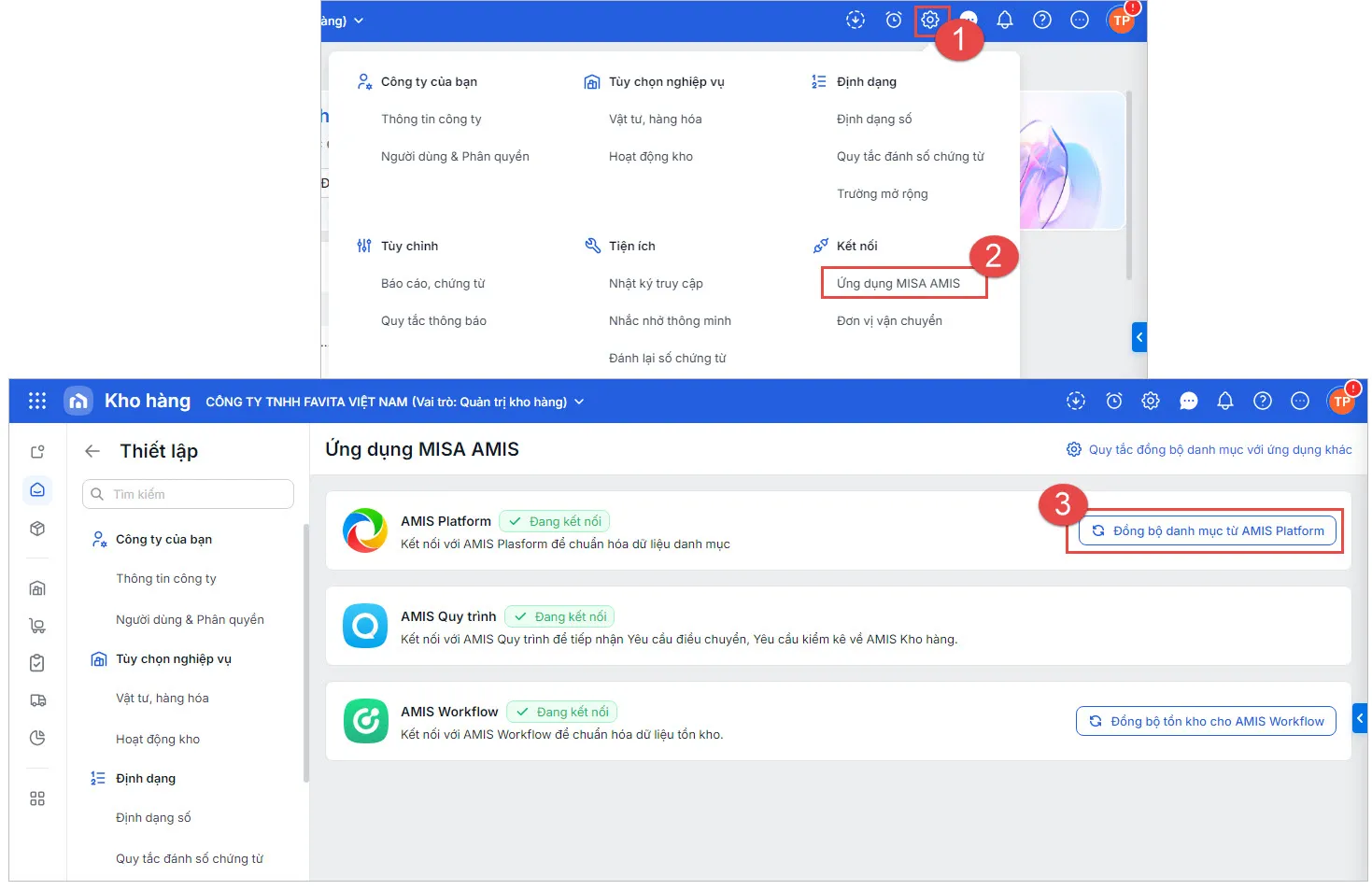1372x890 pixels.
Task: Open Quy tắc đánh số chứng từ in upper dropdown menu
Action: pos(911,156)
